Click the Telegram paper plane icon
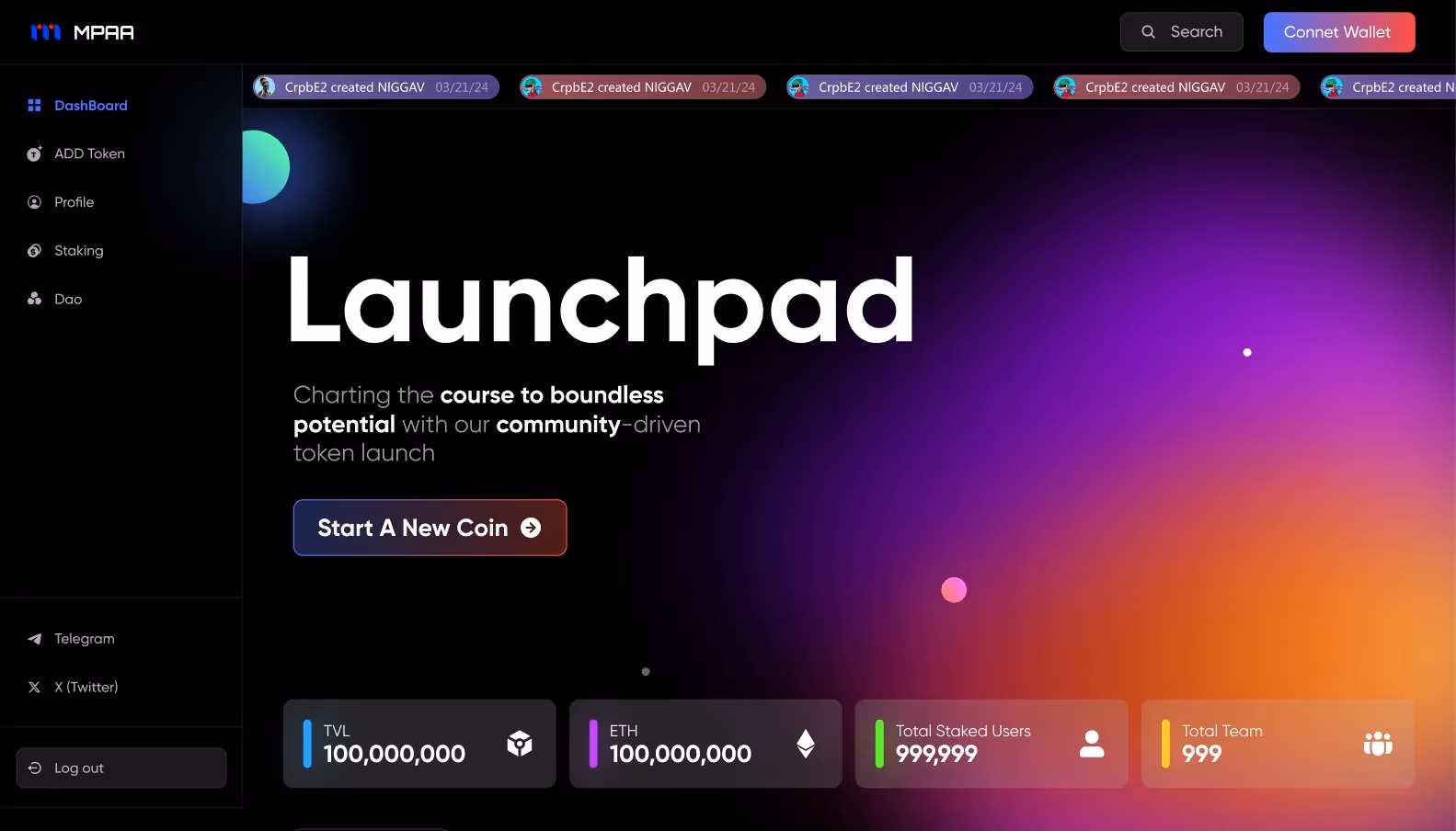 coord(34,639)
